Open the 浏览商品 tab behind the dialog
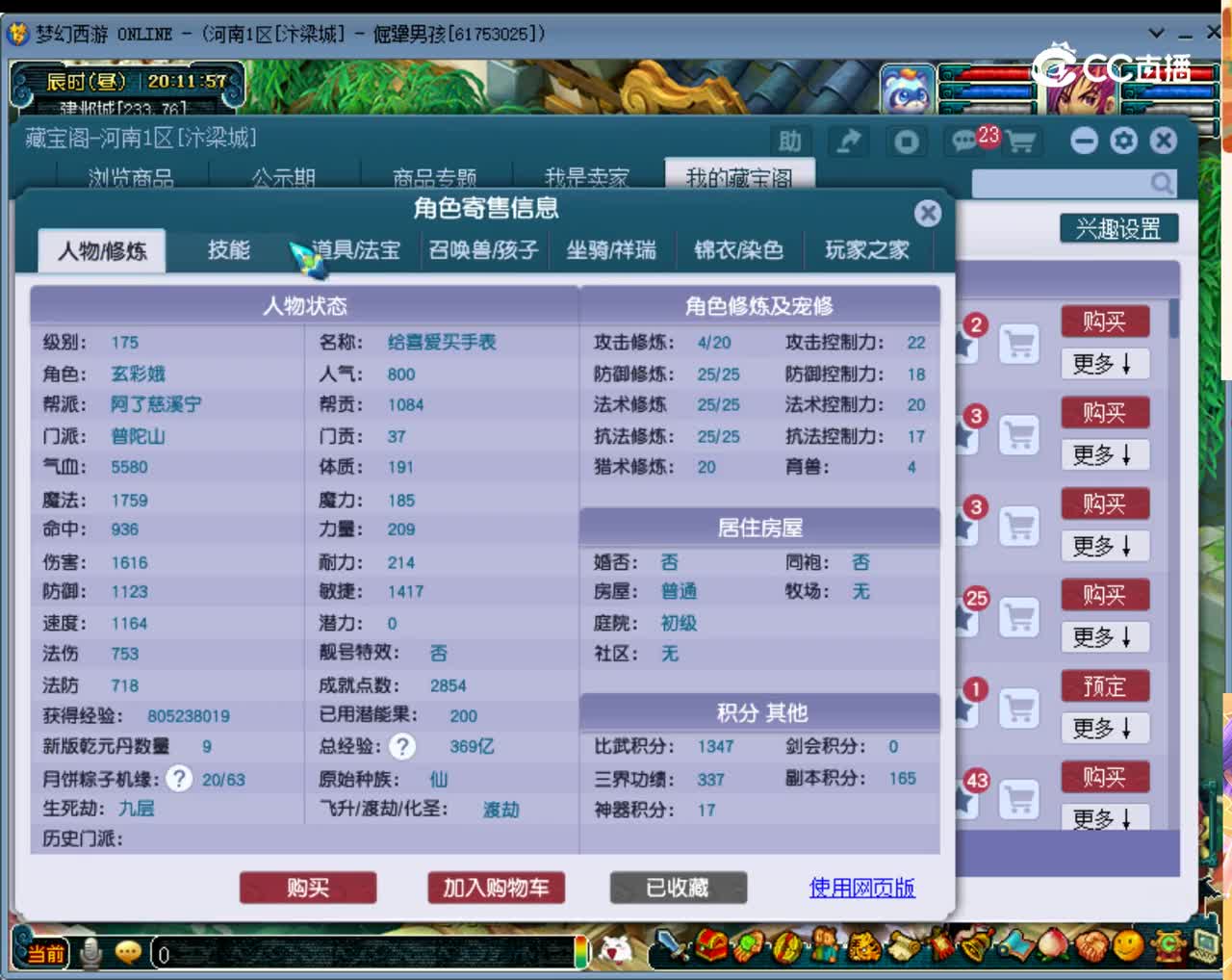 pos(131,177)
